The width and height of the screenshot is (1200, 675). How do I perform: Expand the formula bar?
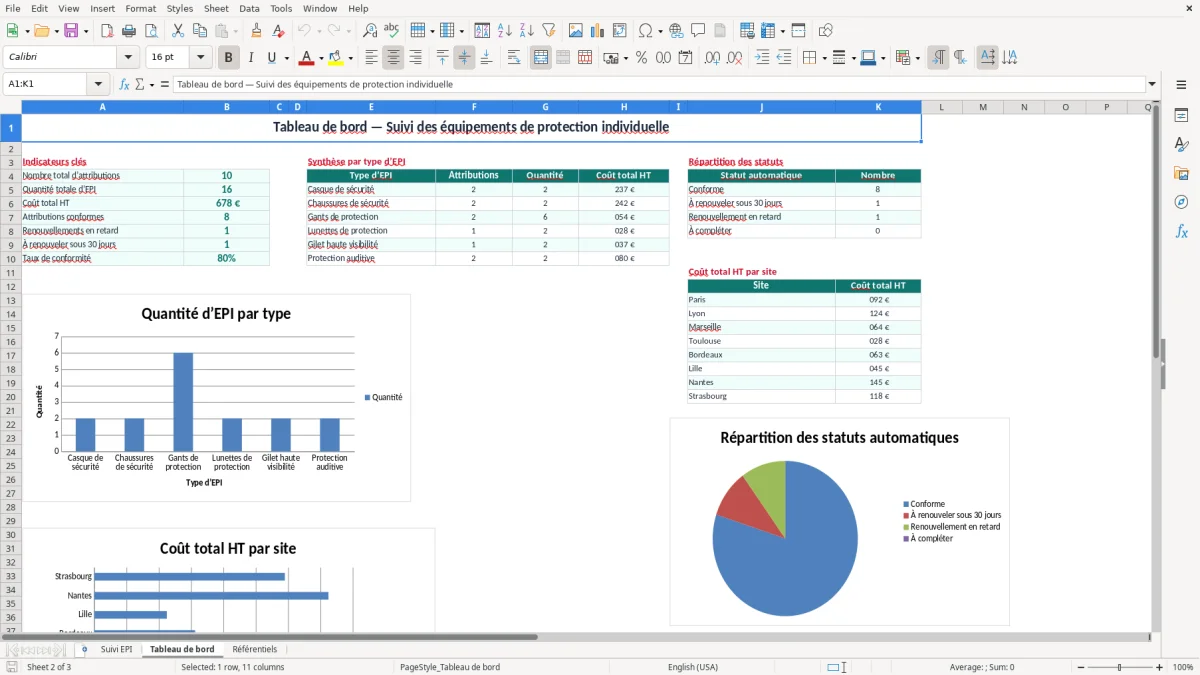pos(1152,84)
